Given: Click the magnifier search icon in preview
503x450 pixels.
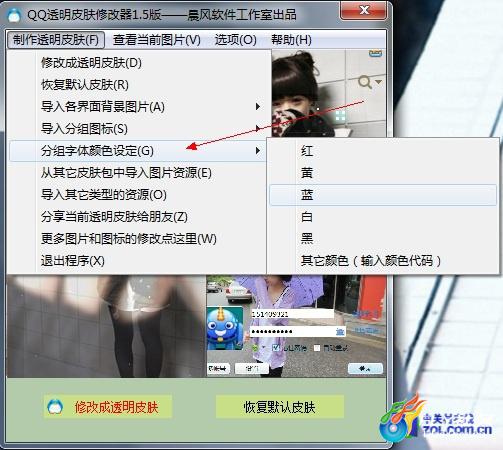Looking at the screenshot, I should 365,82.
